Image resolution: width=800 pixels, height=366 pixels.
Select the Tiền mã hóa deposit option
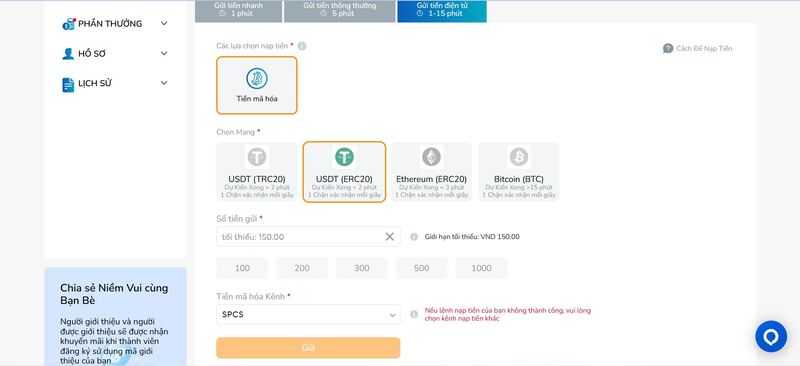tap(257, 85)
